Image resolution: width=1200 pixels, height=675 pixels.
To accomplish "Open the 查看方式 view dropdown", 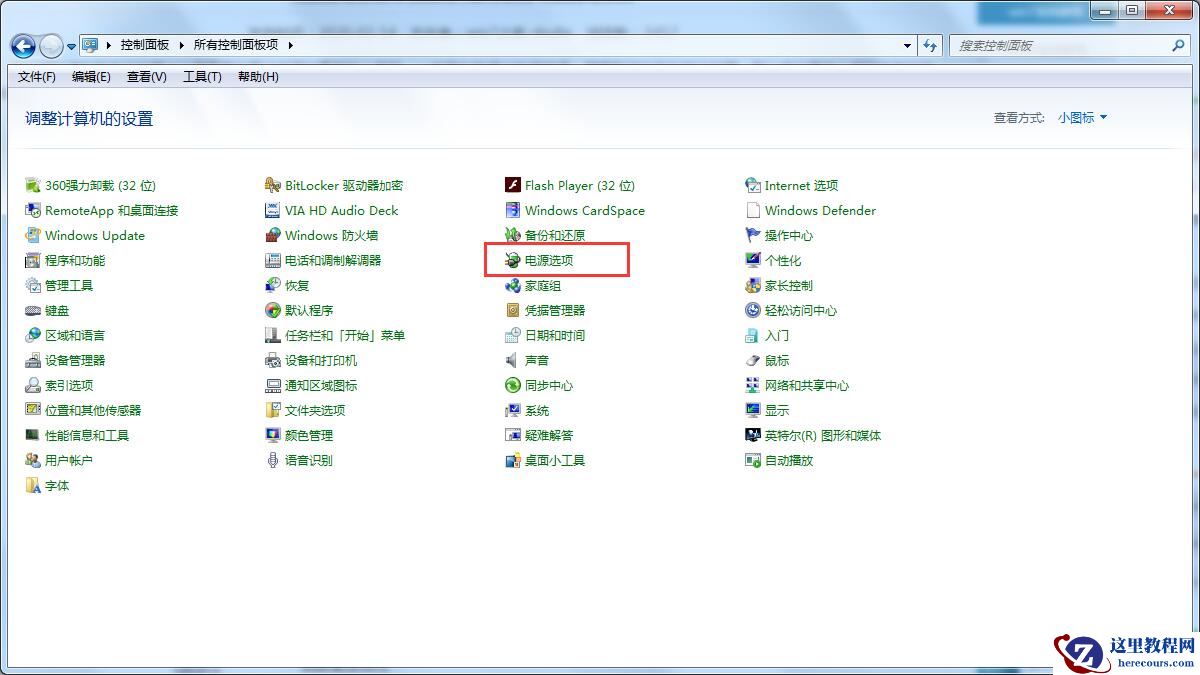I will coord(1082,117).
